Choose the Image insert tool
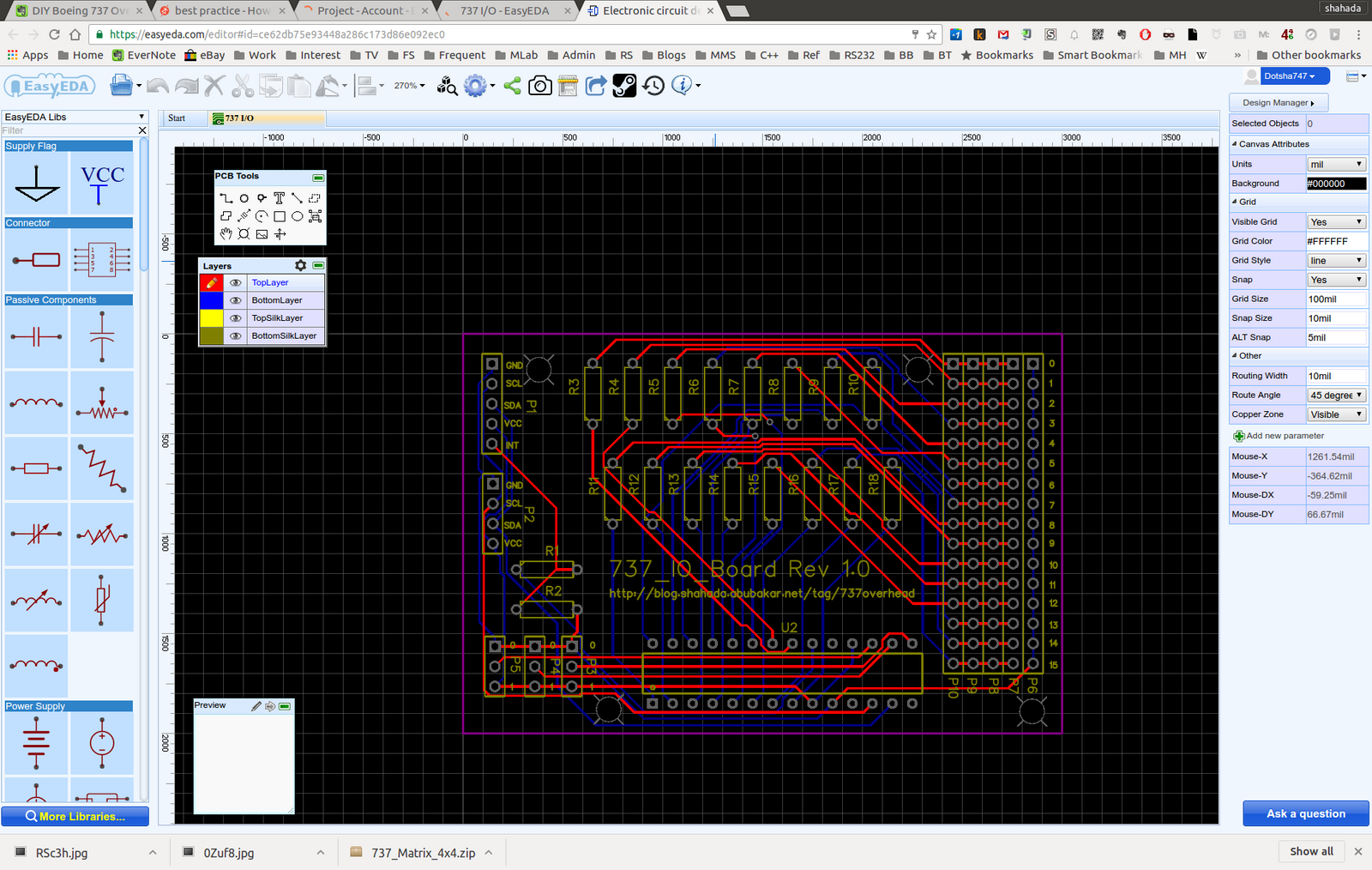1372x870 pixels. point(262,234)
